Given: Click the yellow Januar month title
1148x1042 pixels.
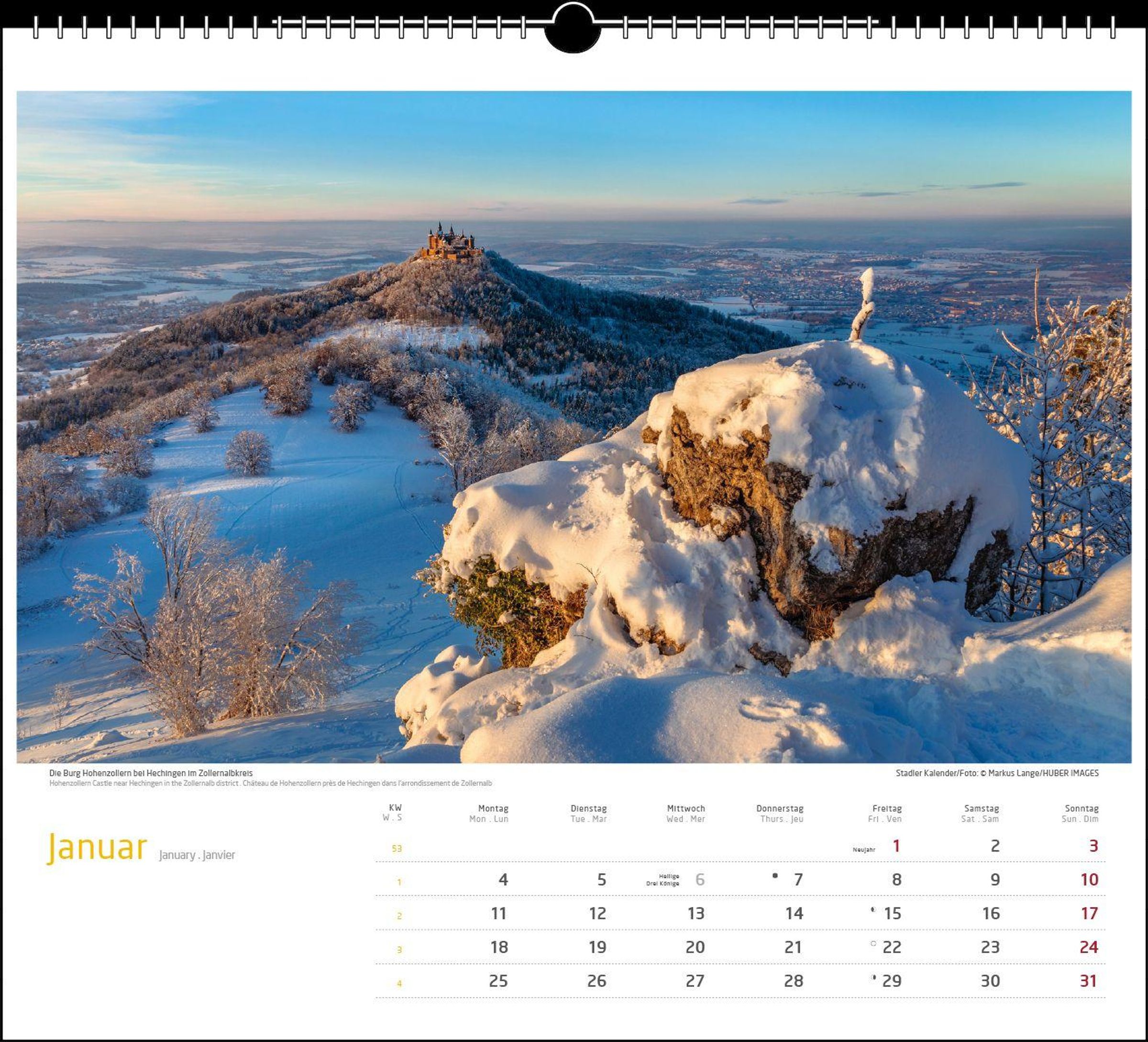Looking at the screenshot, I should [98, 847].
